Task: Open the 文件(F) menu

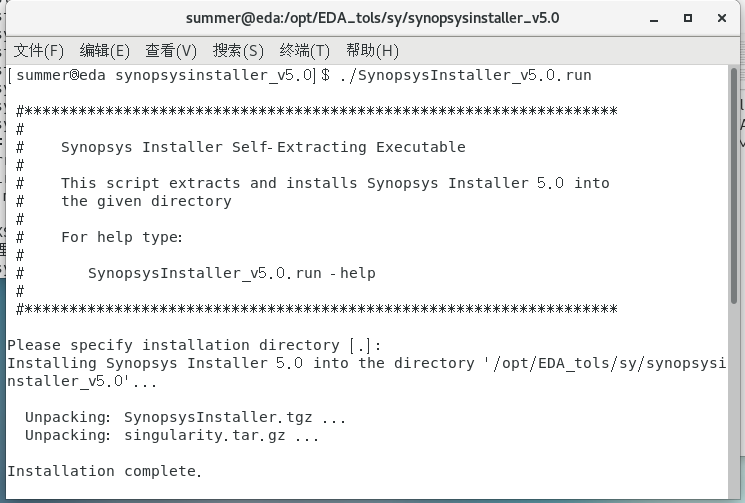Action: [39, 51]
